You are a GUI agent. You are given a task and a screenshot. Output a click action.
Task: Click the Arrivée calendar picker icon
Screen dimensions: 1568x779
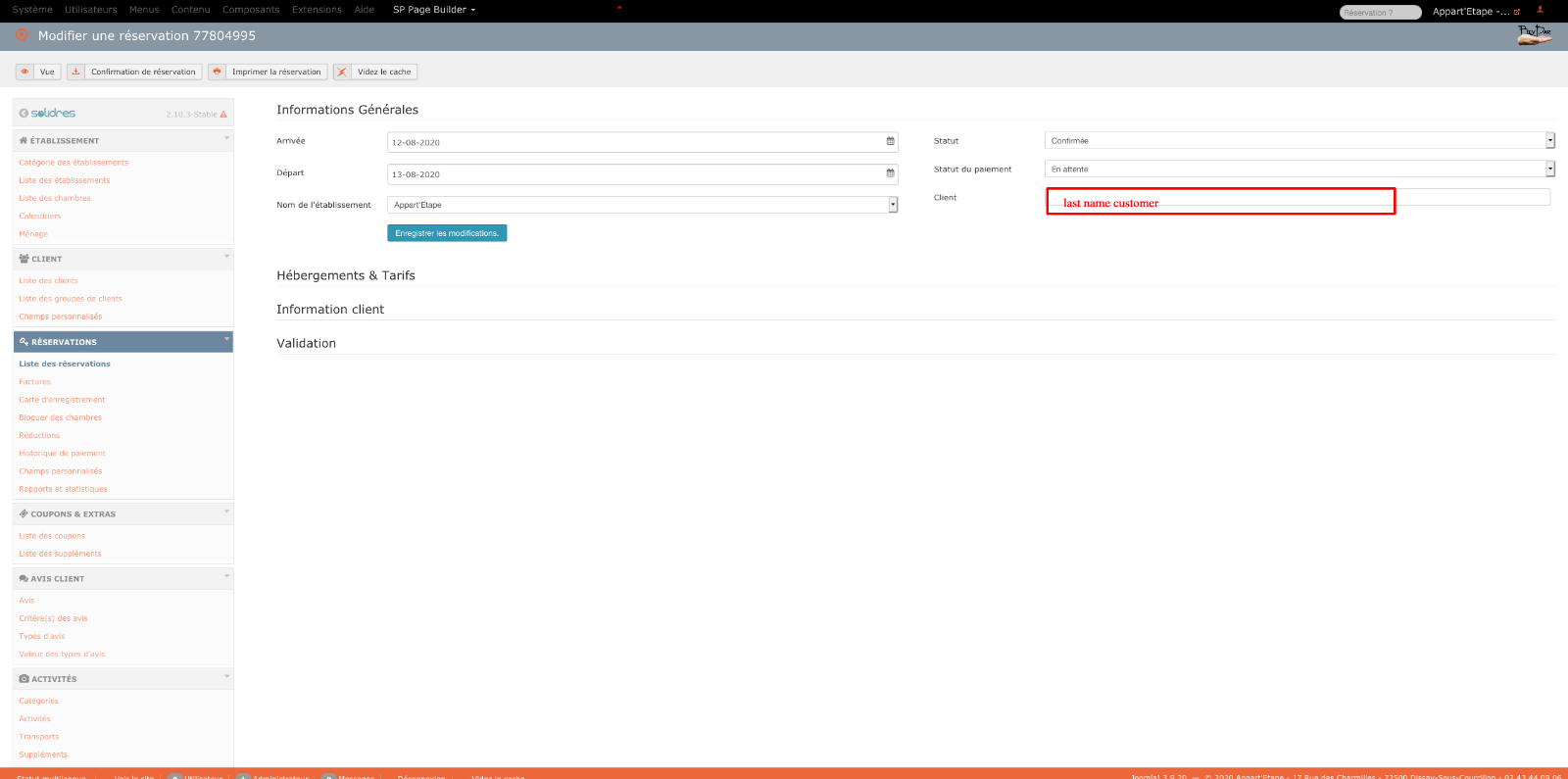[890, 142]
